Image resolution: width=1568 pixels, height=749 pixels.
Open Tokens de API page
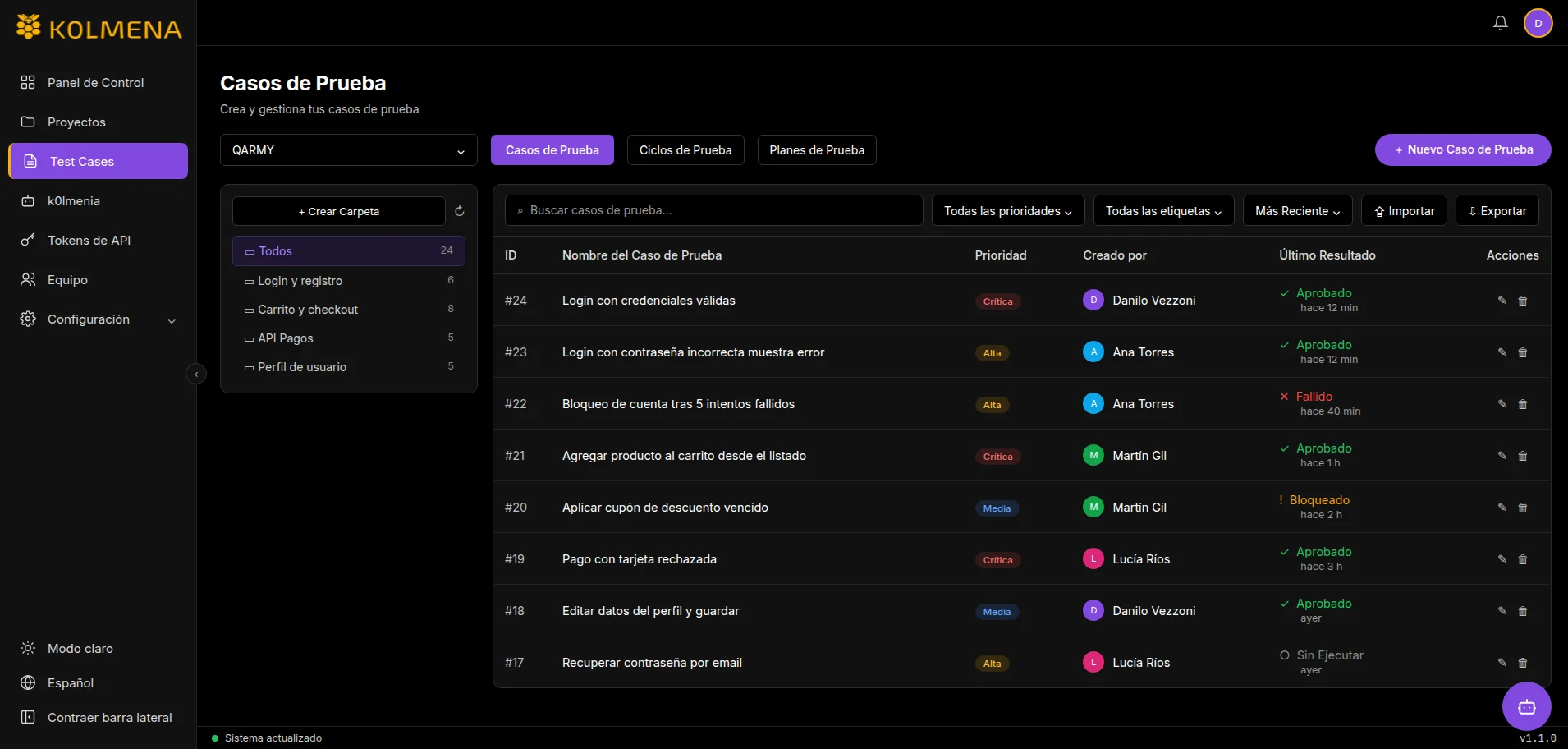[99, 240]
